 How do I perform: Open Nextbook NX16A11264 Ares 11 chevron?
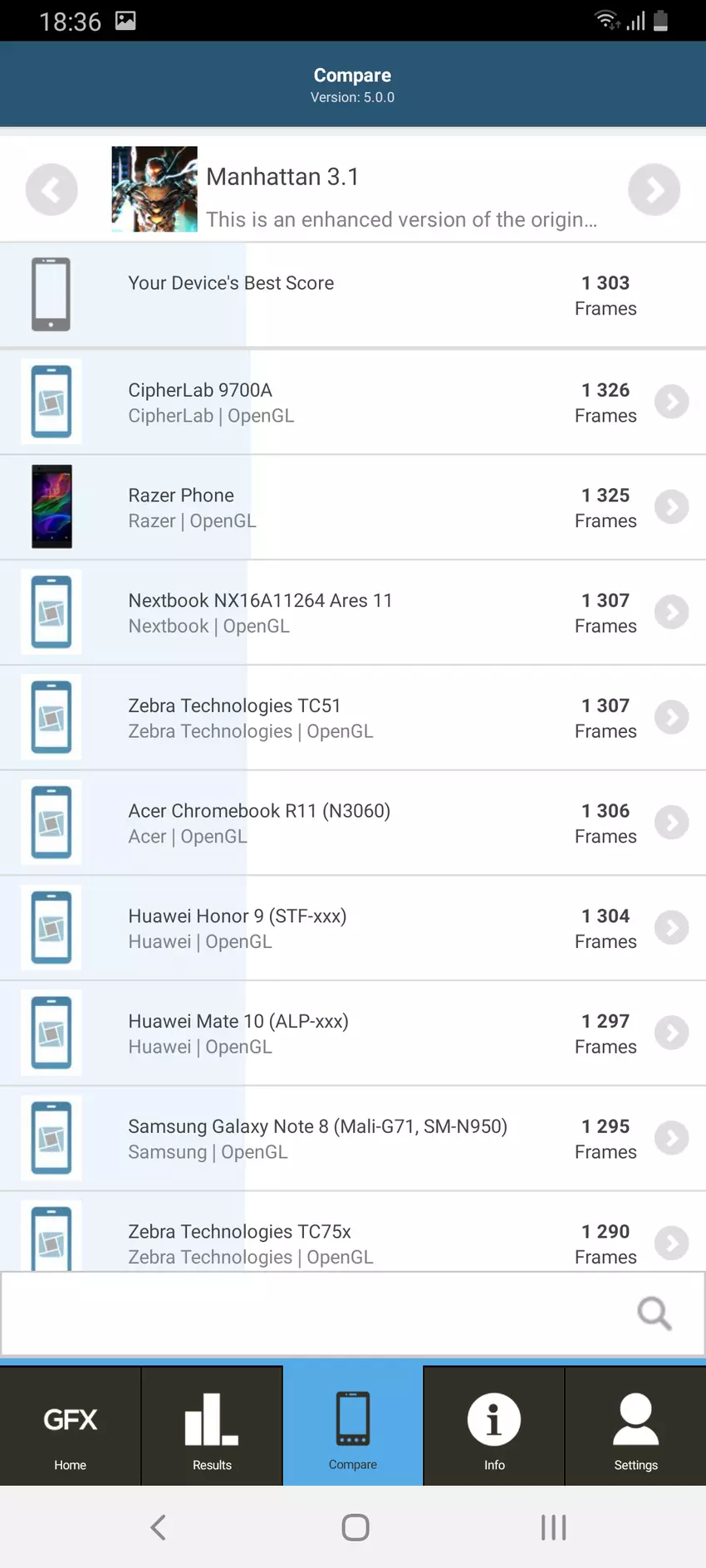tap(671, 613)
